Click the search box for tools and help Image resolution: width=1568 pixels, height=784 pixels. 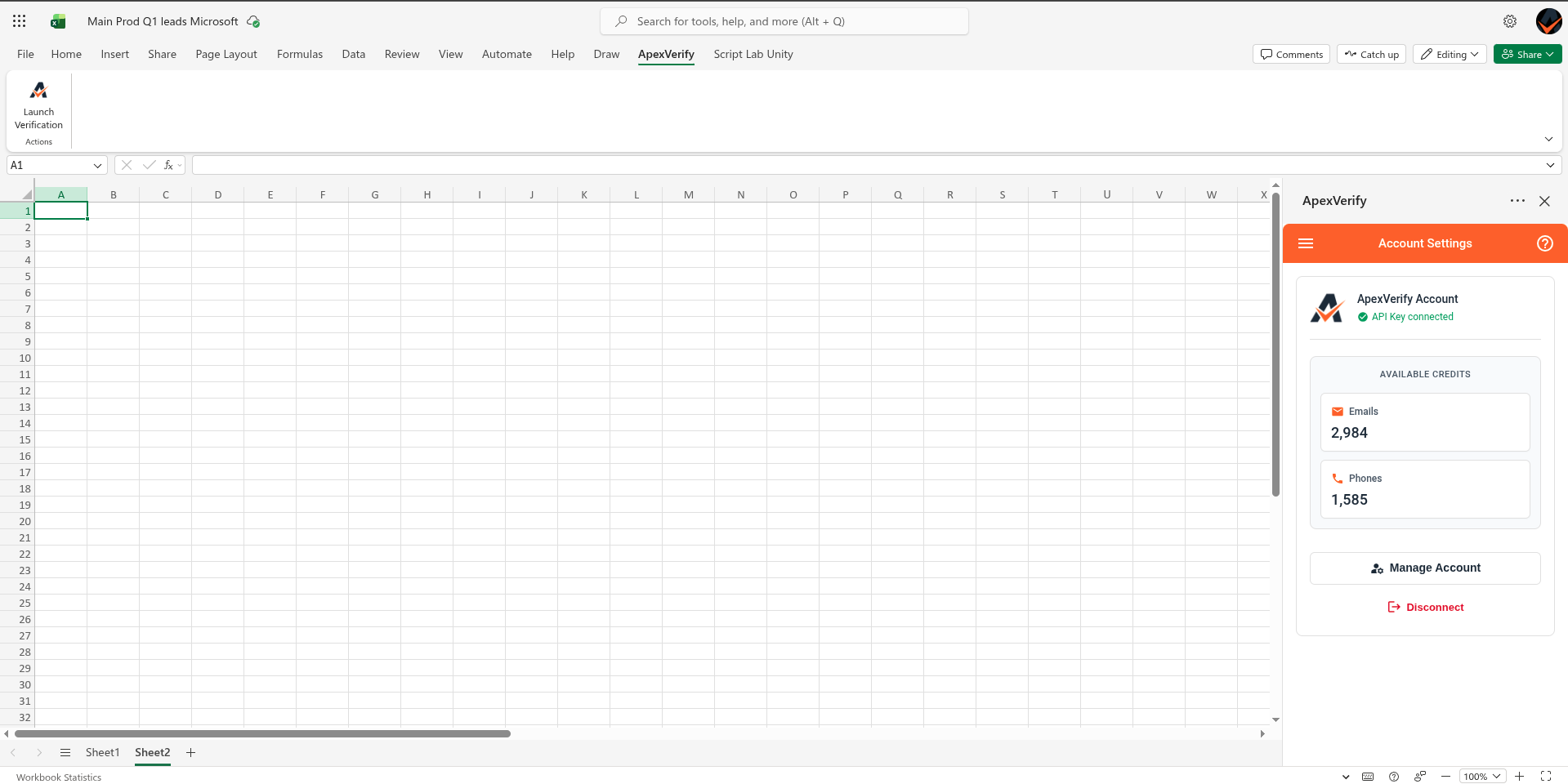[x=784, y=22]
